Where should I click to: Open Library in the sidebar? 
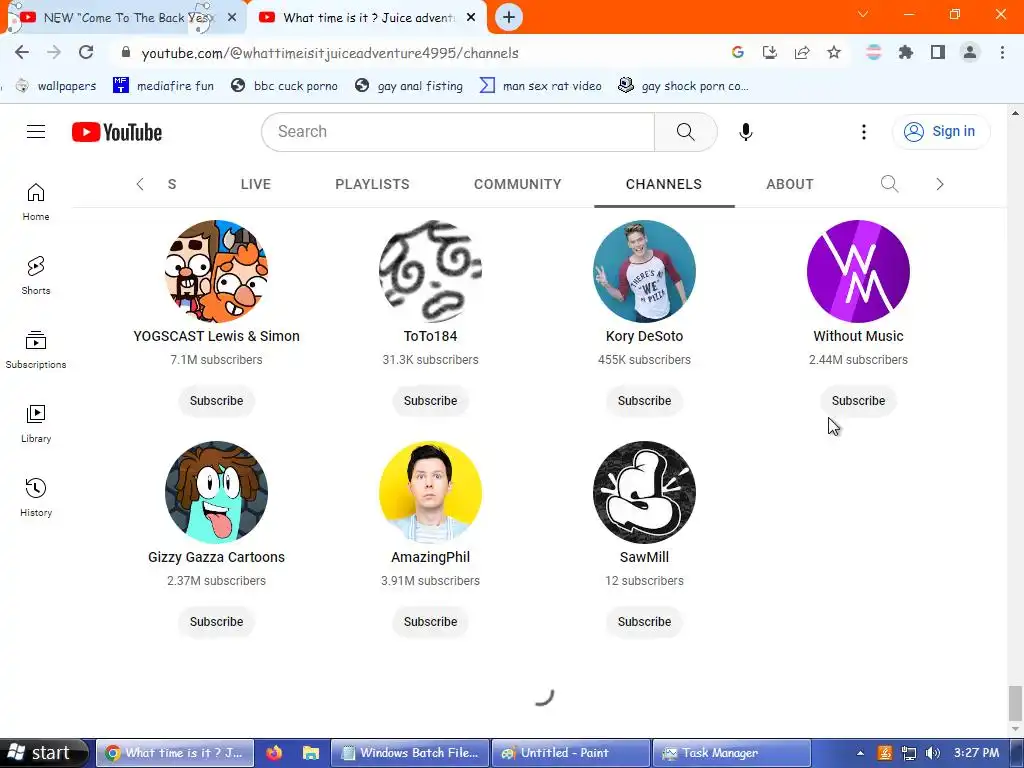click(x=36, y=423)
